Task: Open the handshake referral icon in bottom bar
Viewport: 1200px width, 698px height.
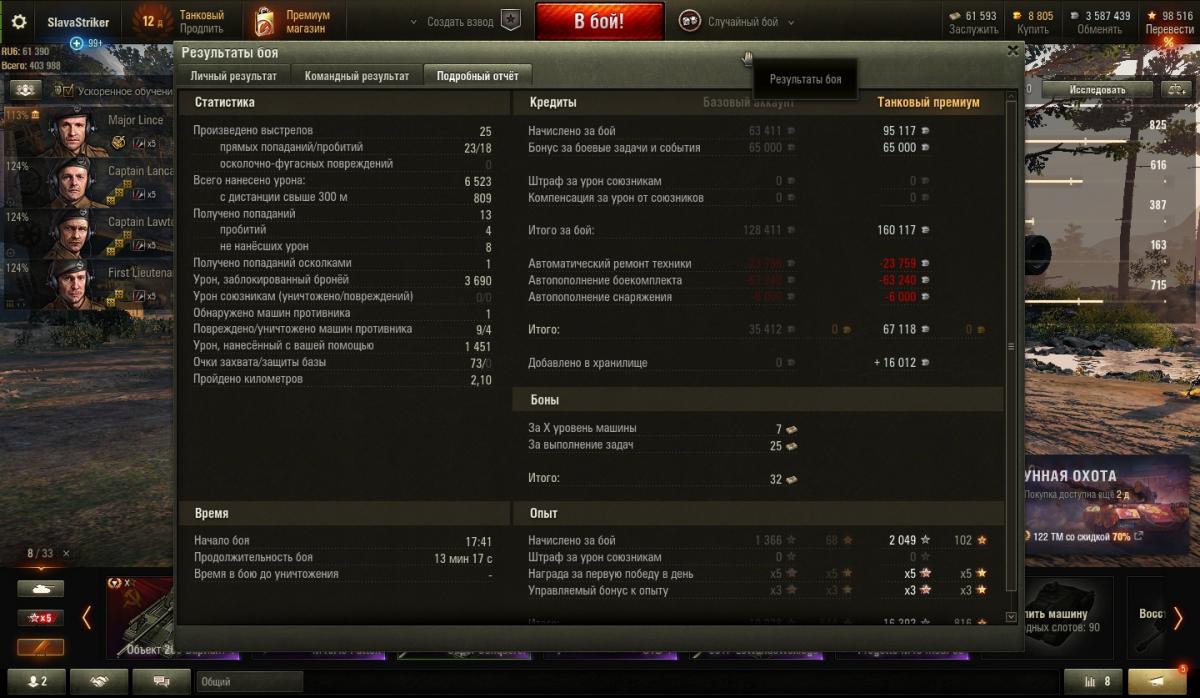Action: tap(99, 681)
